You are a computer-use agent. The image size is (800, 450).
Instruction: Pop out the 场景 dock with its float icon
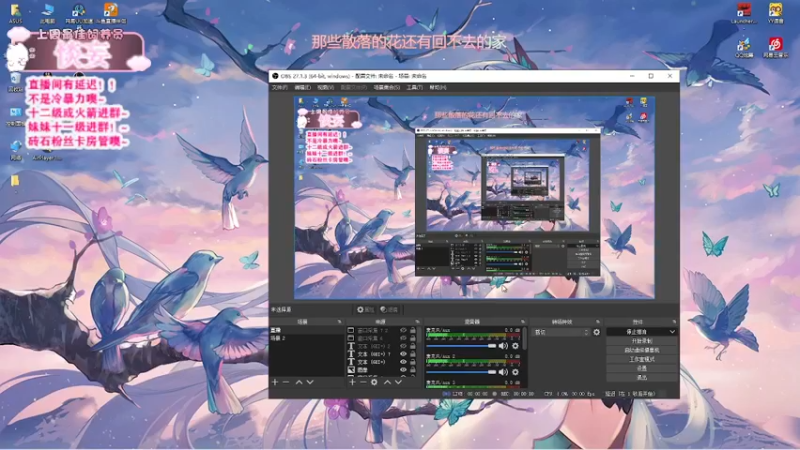pos(339,322)
